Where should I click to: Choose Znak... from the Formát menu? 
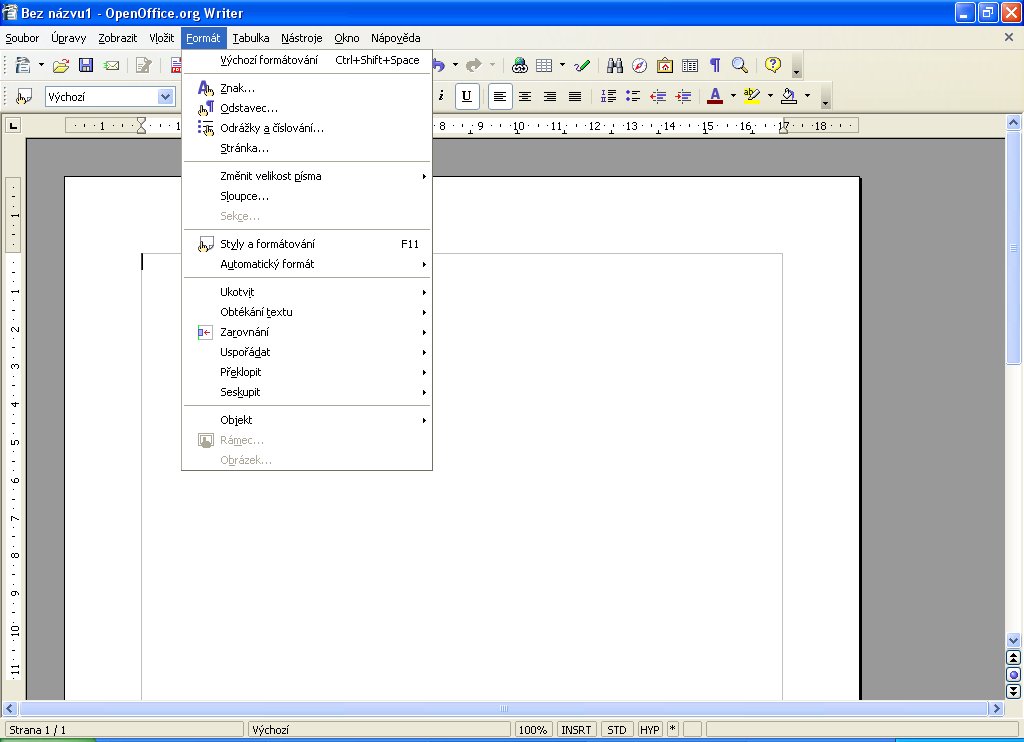coord(307,88)
